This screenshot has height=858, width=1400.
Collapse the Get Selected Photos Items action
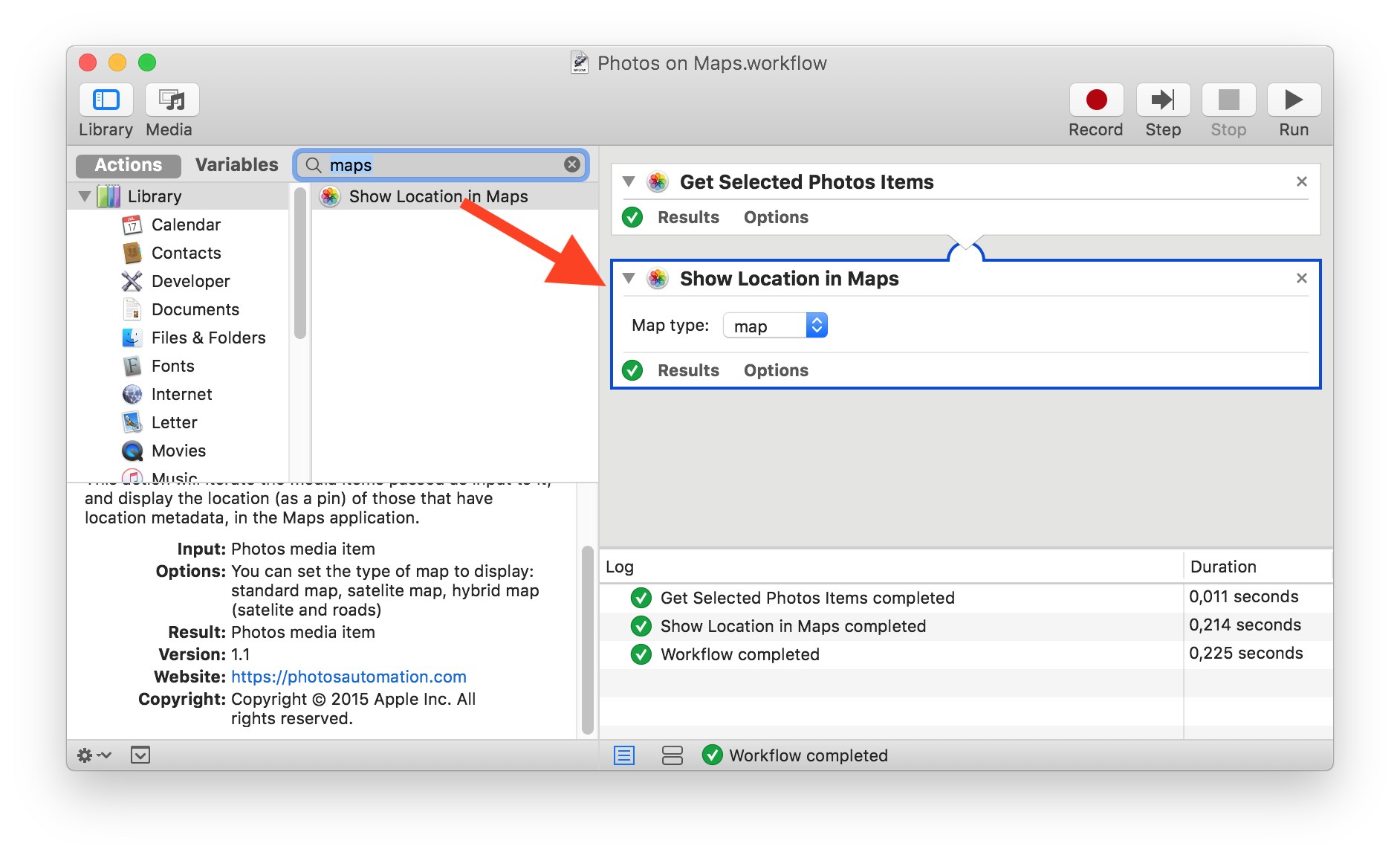point(629,181)
